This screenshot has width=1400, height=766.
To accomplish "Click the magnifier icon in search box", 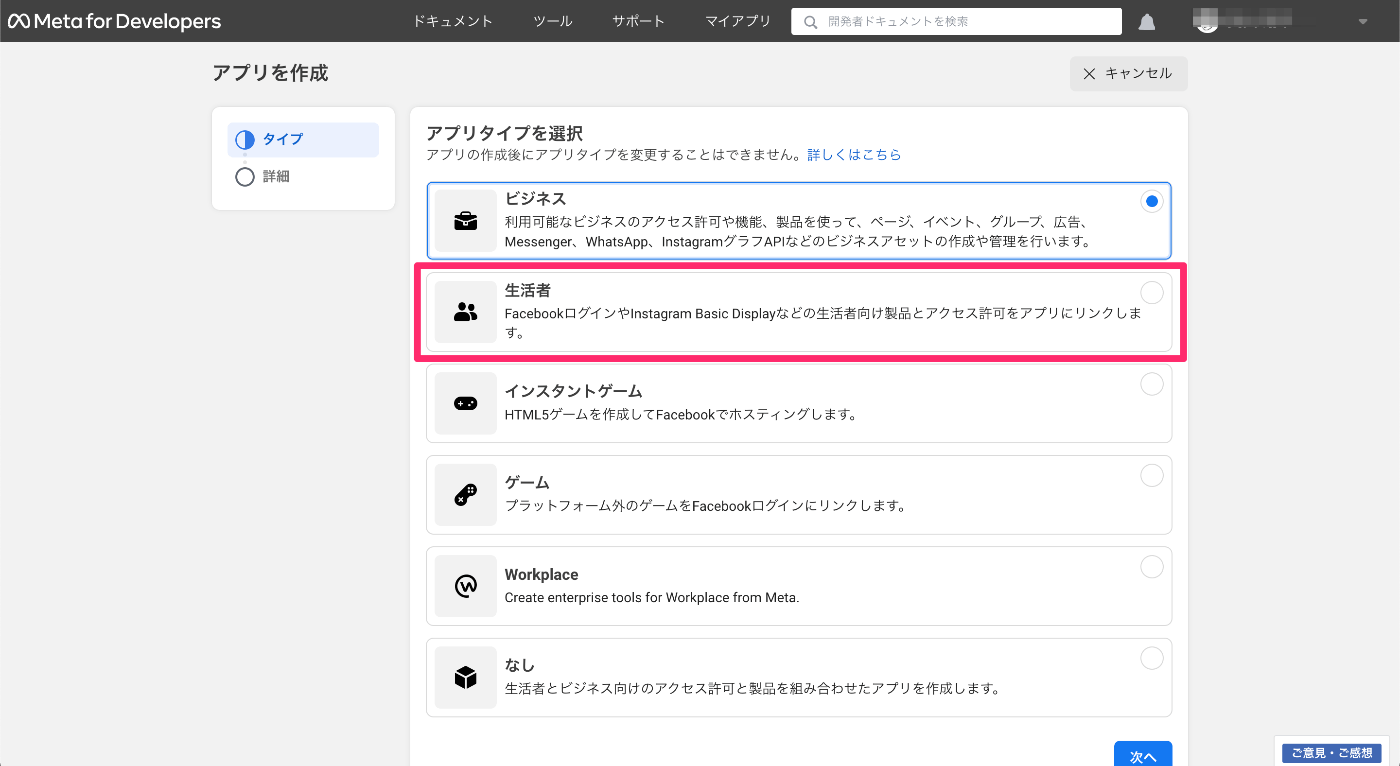I will [x=809, y=21].
